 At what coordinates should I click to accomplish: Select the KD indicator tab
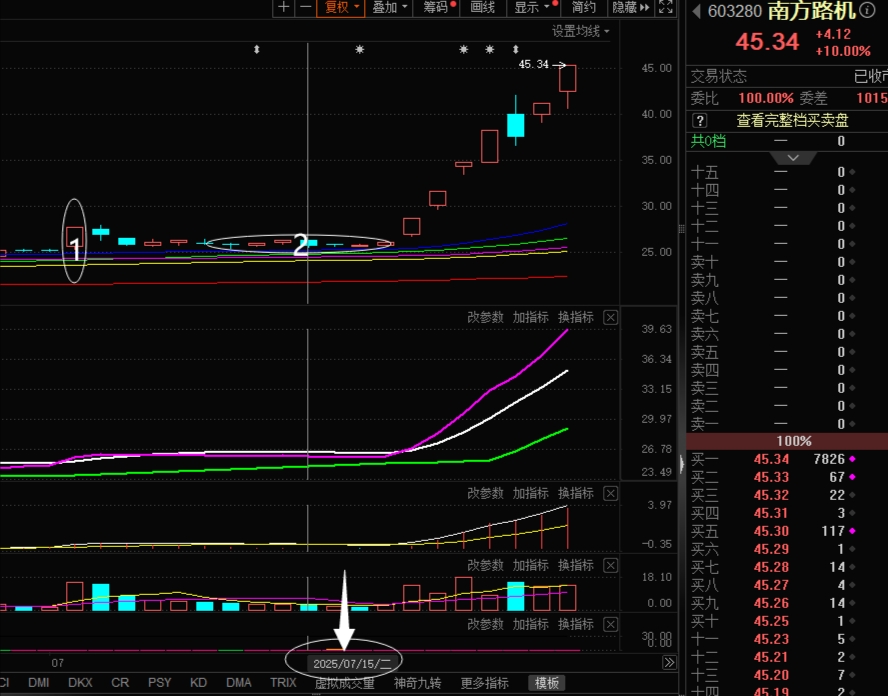click(198, 683)
